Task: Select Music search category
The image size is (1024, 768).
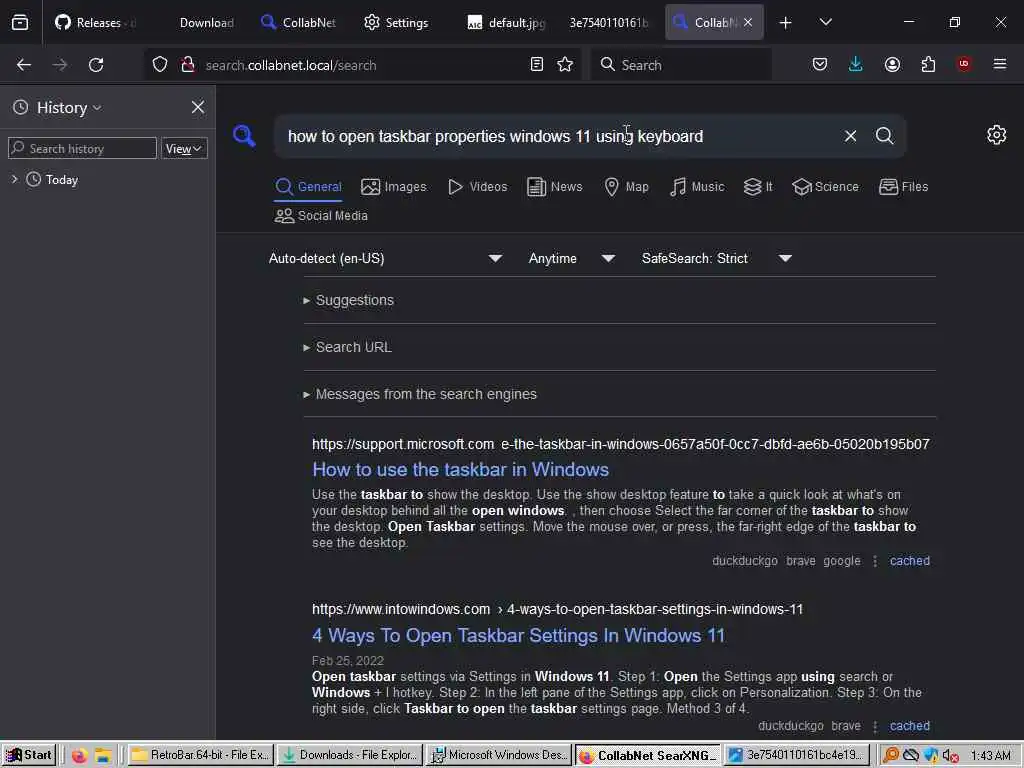Action: (697, 187)
